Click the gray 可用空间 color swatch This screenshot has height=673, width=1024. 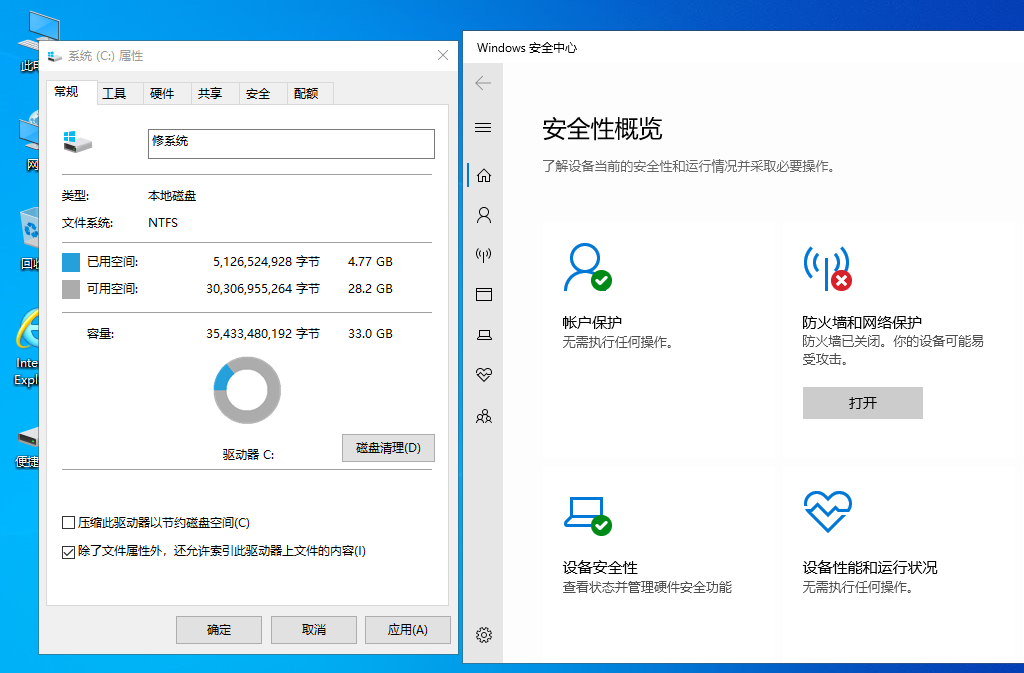pos(71,289)
